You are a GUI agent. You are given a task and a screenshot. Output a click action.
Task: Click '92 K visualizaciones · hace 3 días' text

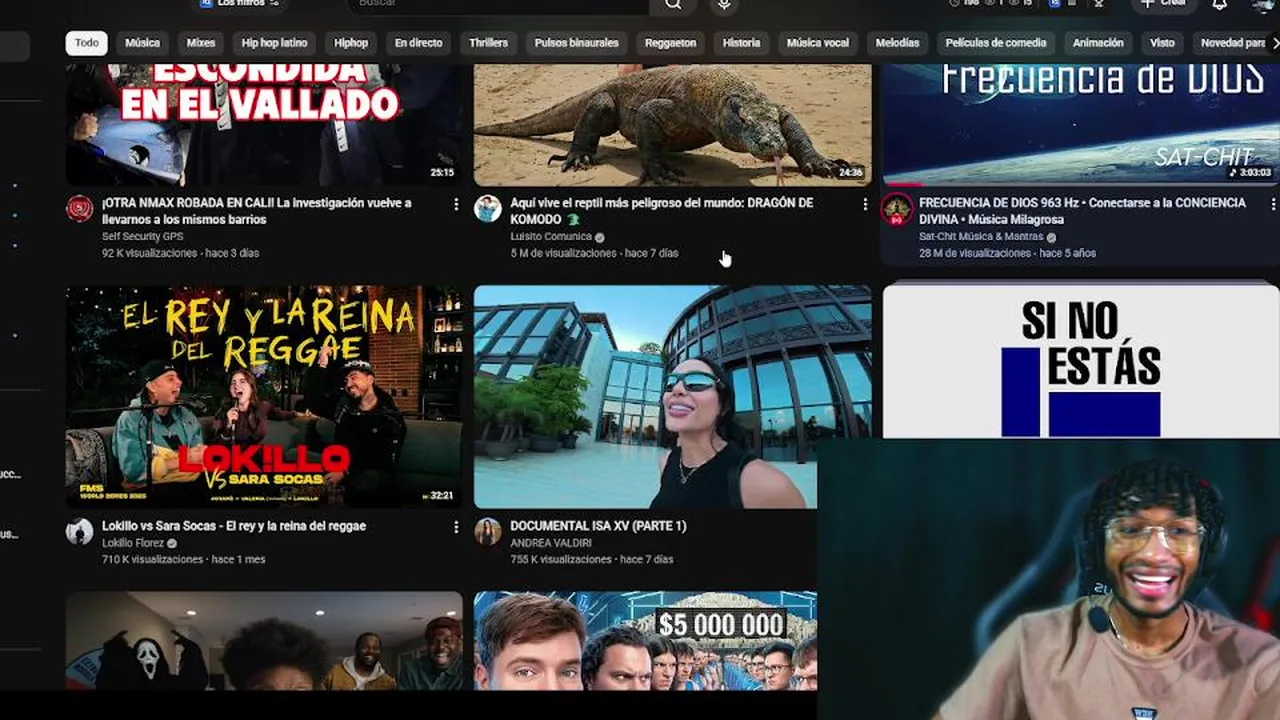coord(180,254)
